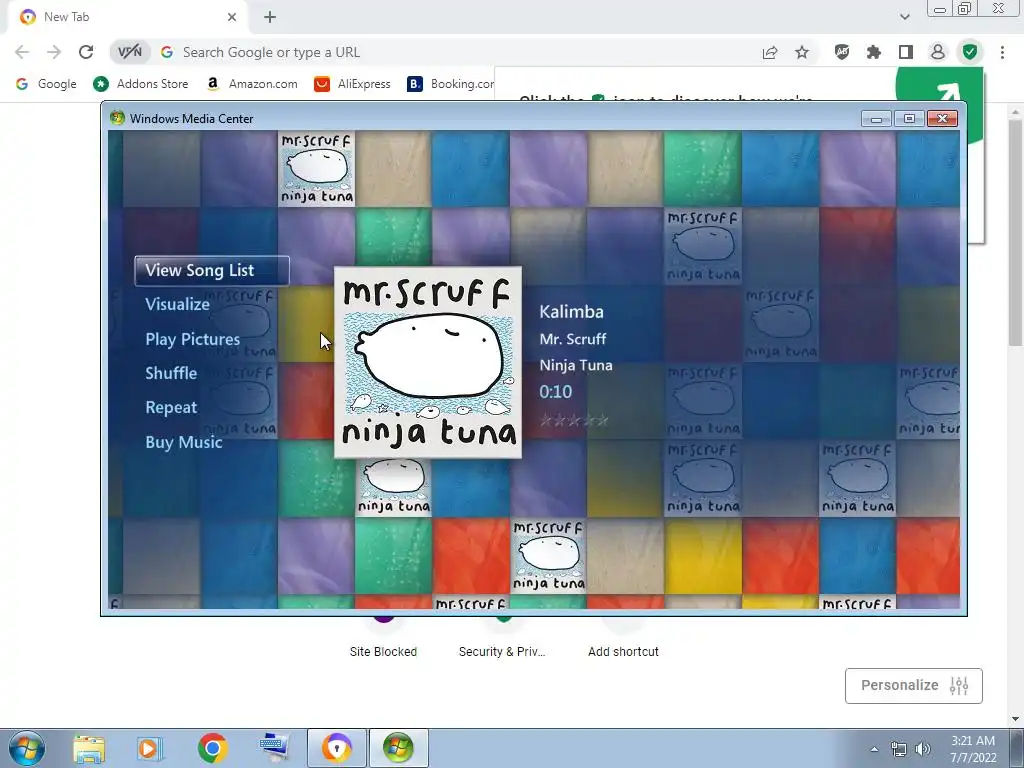Screen dimensions: 1024x768
Task: Rate the song using star rating
Action: [x=573, y=420]
